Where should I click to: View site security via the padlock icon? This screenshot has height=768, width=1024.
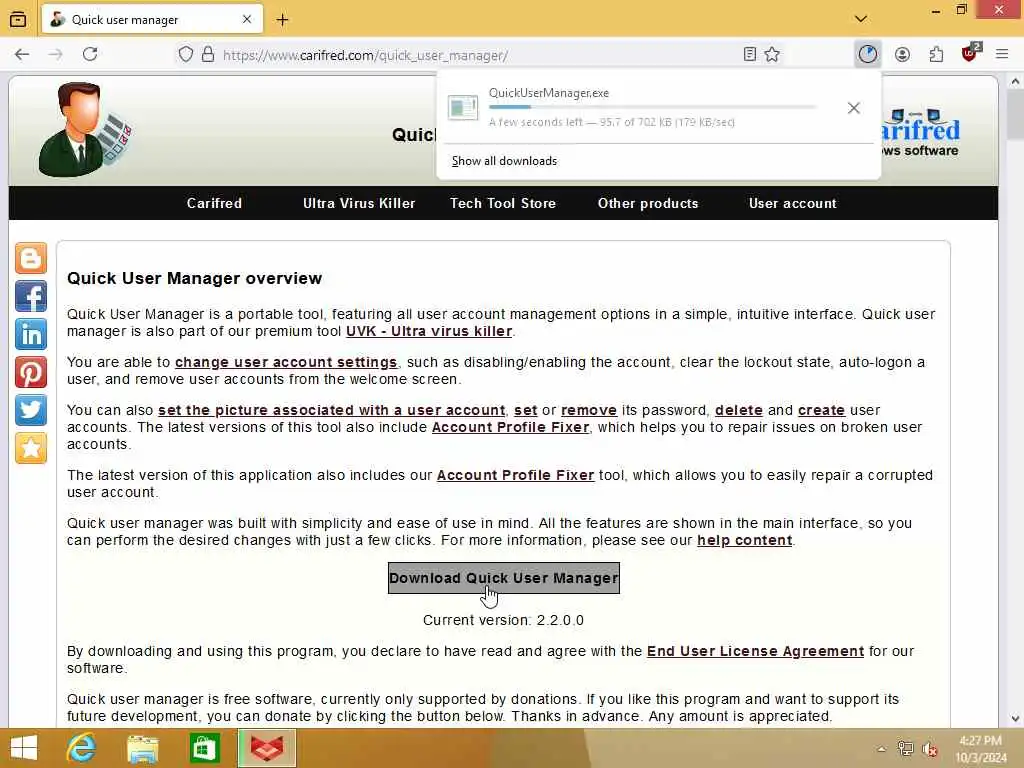tap(208, 55)
